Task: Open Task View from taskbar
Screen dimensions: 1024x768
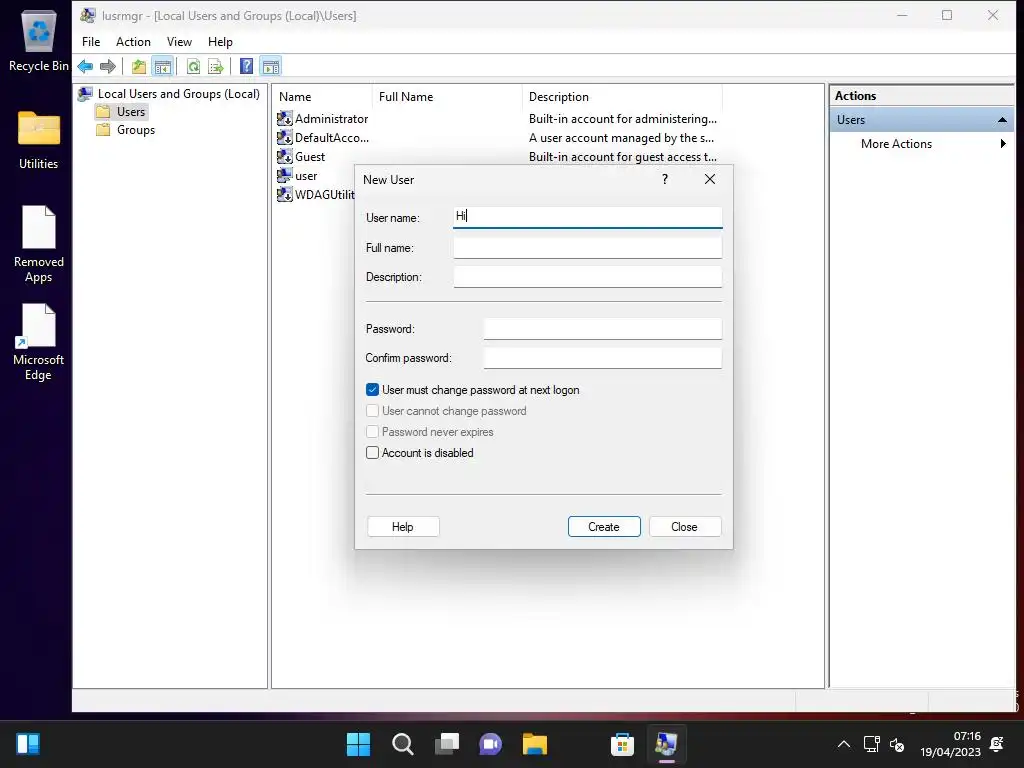Action: pyautogui.click(x=447, y=744)
